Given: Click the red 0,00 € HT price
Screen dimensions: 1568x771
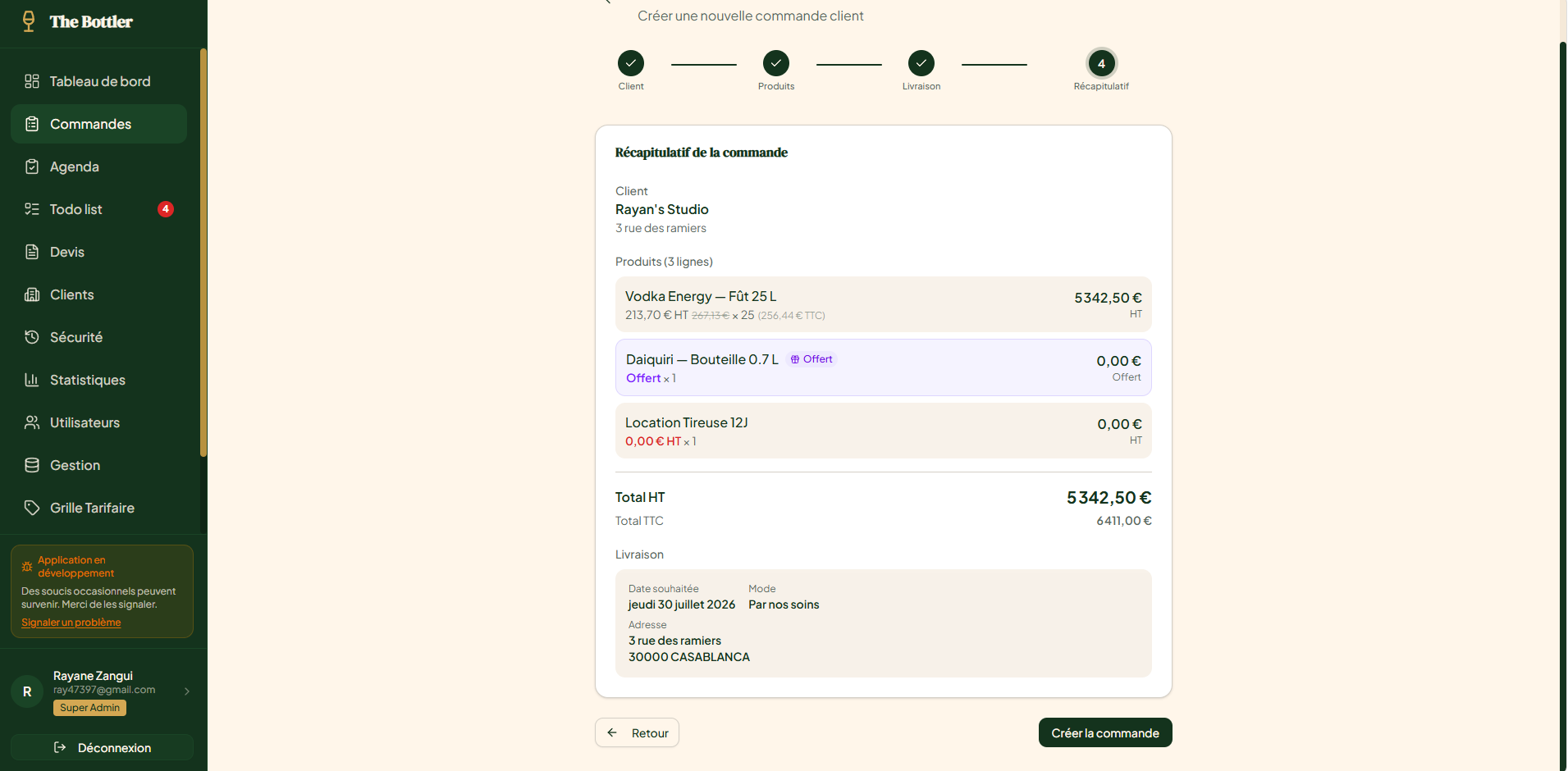Looking at the screenshot, I should pyautogui.click(x=653, y=441).
